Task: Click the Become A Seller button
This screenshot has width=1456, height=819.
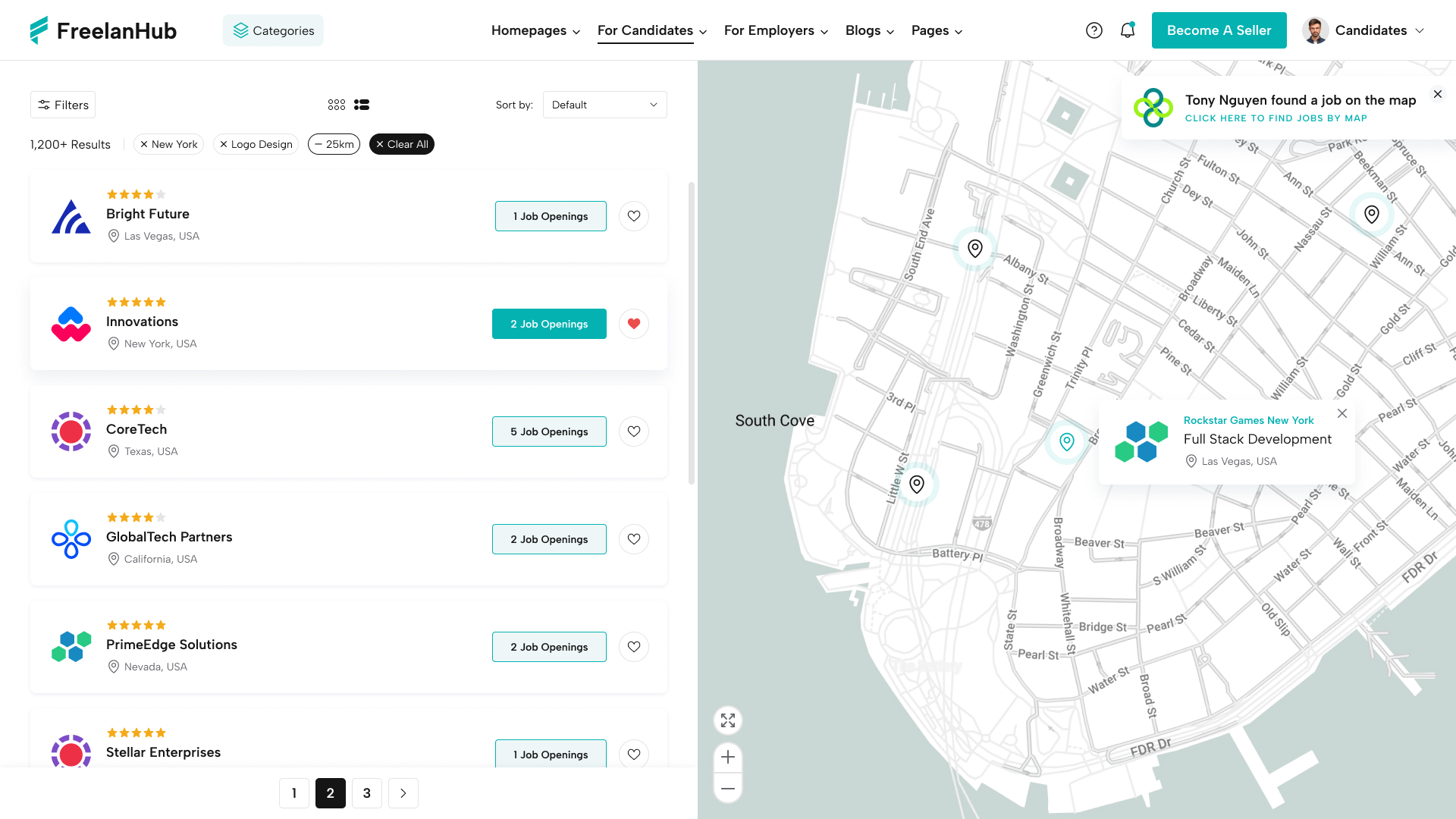Action: [x=1219, y=30]
